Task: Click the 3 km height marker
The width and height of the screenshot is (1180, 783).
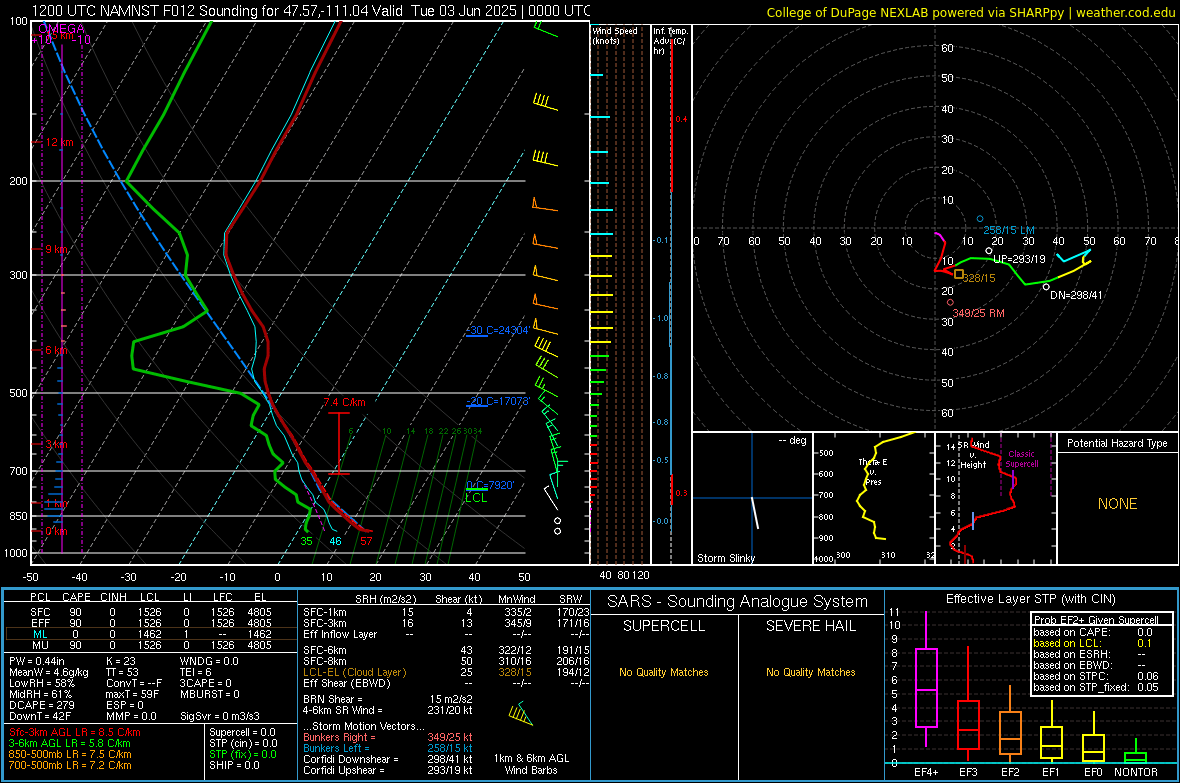Action: (56, 444)
